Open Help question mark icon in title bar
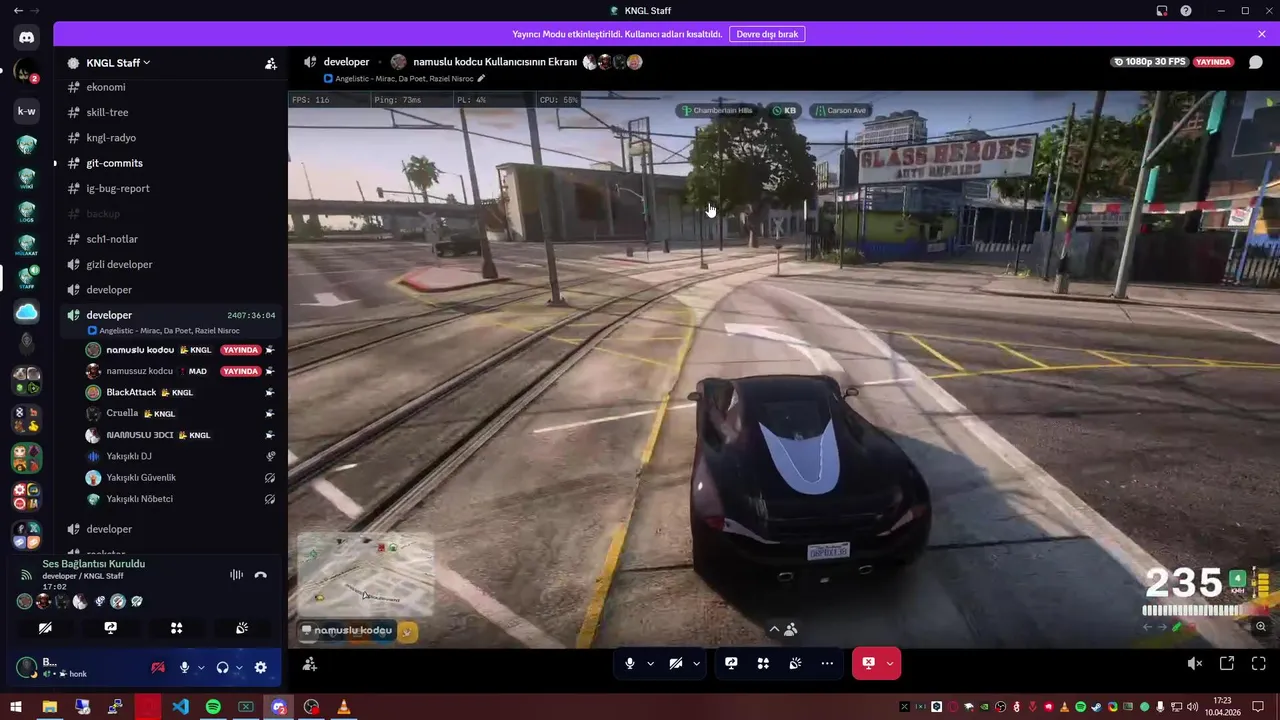The image size is (1280, 720). point(1186,11)
